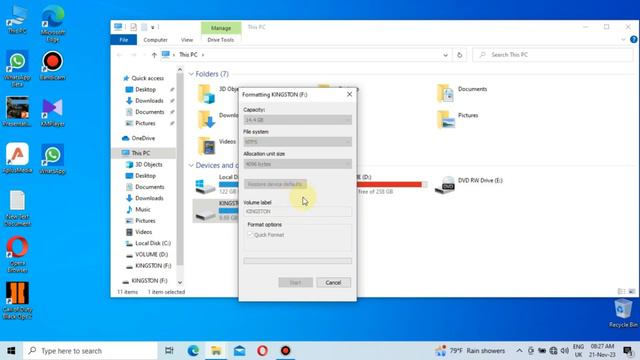Select Quick access in navigation pane
Screen dimensions: 640x360
pyautogui.click(x=147, y=78)
